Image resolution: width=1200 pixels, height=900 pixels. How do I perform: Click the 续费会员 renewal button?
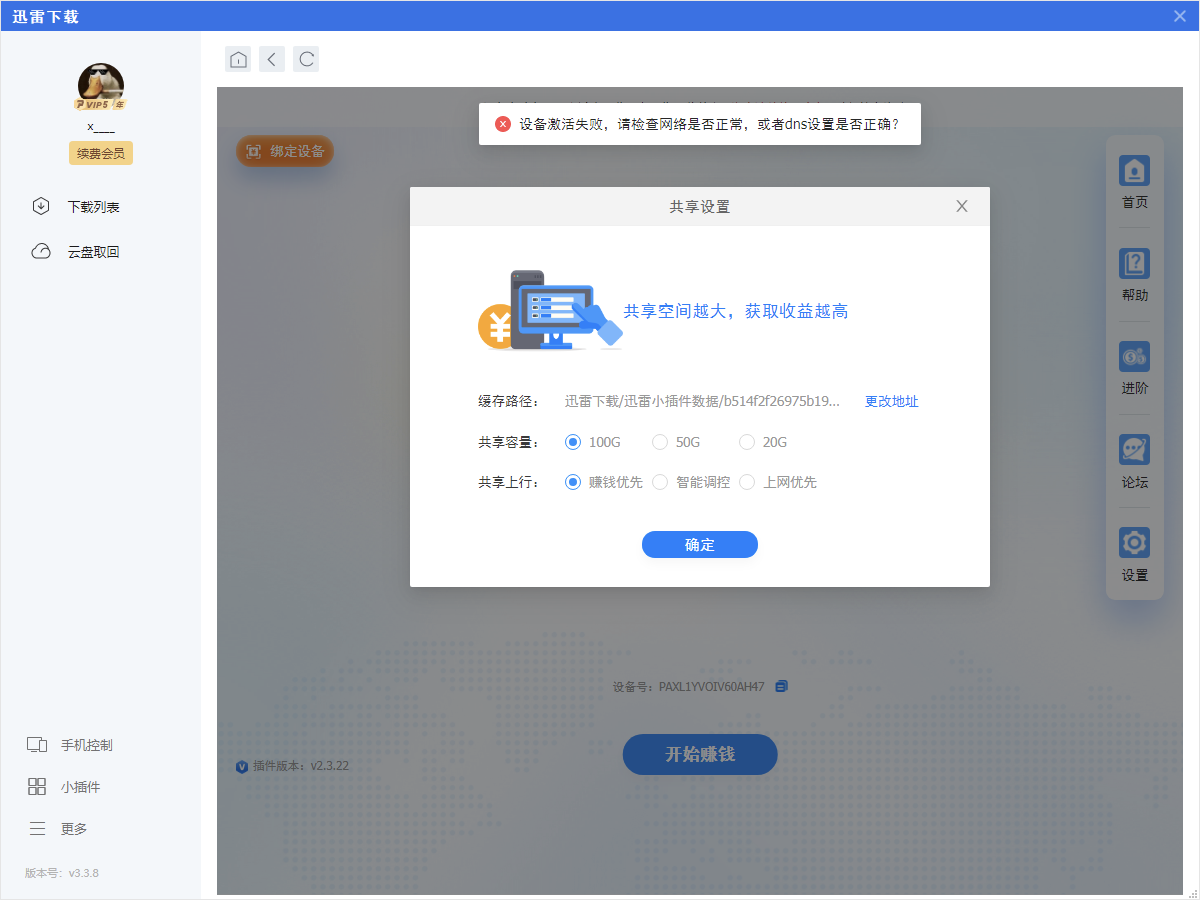[101, 153]
